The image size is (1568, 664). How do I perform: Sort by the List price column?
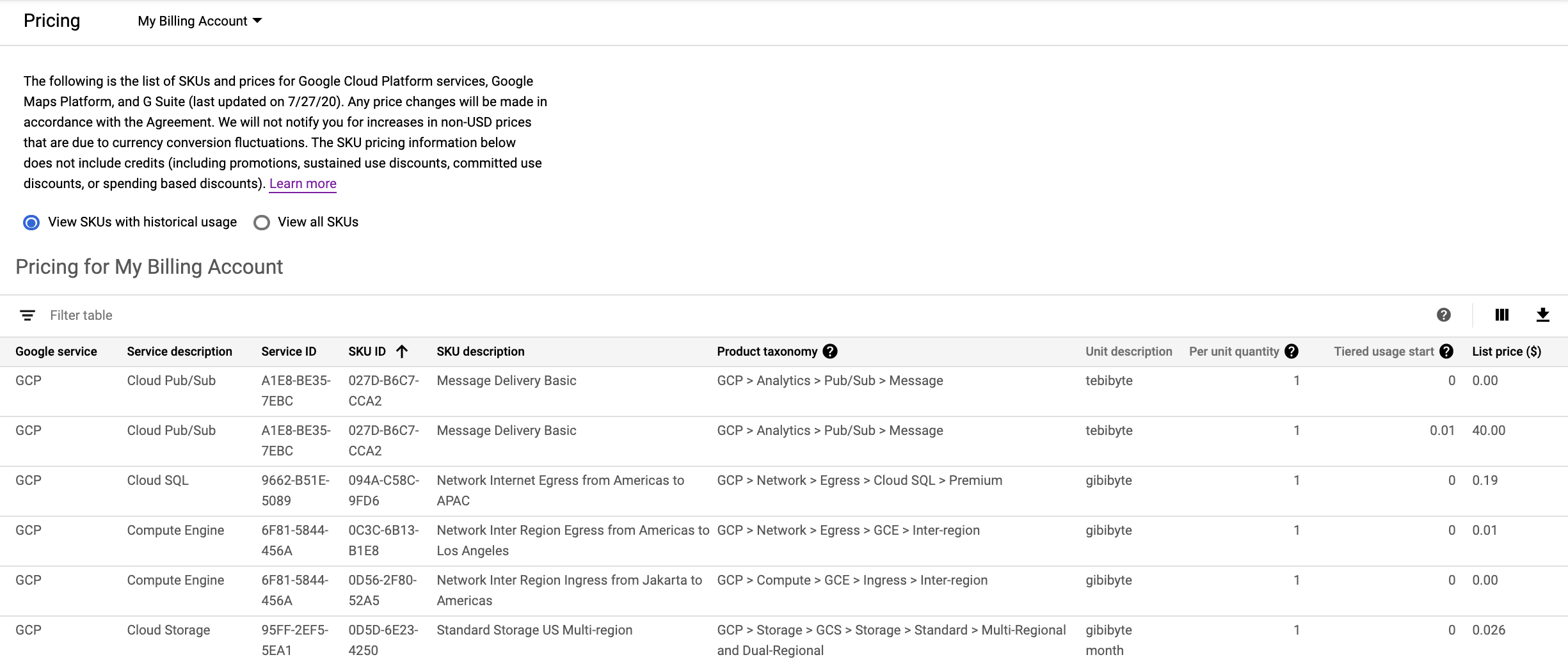coord(1506,351)
